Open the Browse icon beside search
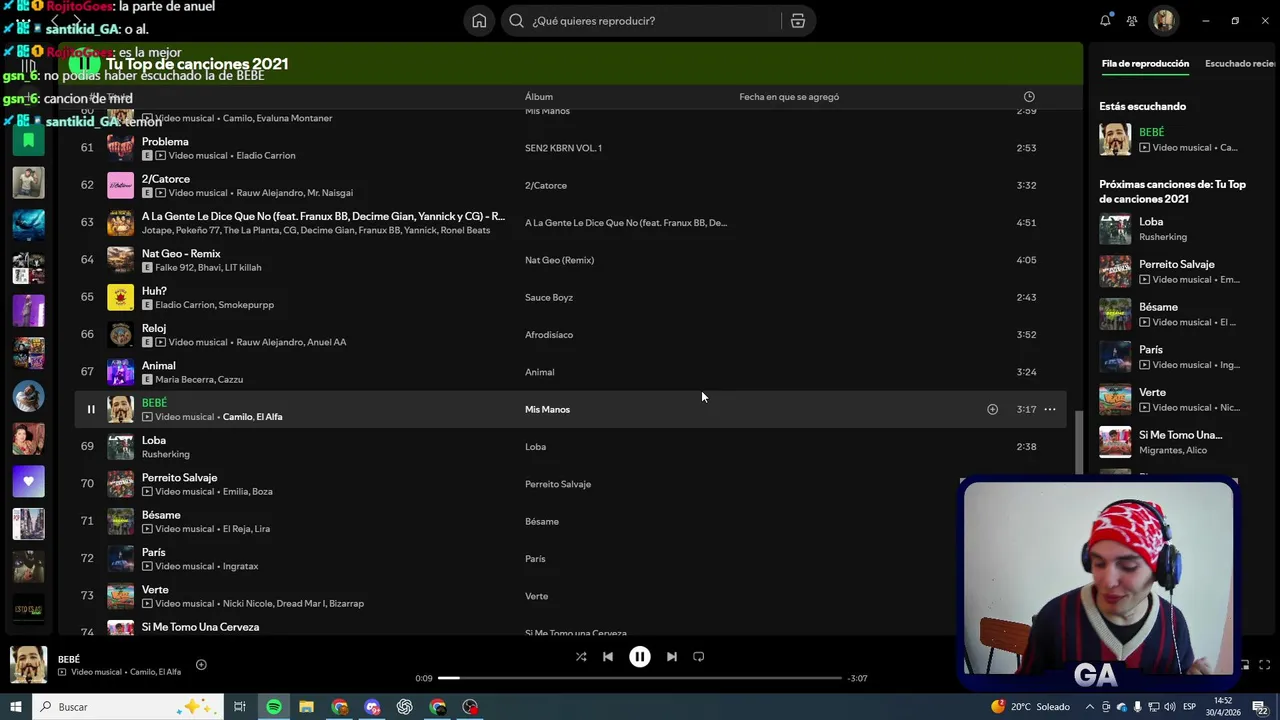Screen dimensions: 1280x720 pyautogui.click(x=797, y=20)
